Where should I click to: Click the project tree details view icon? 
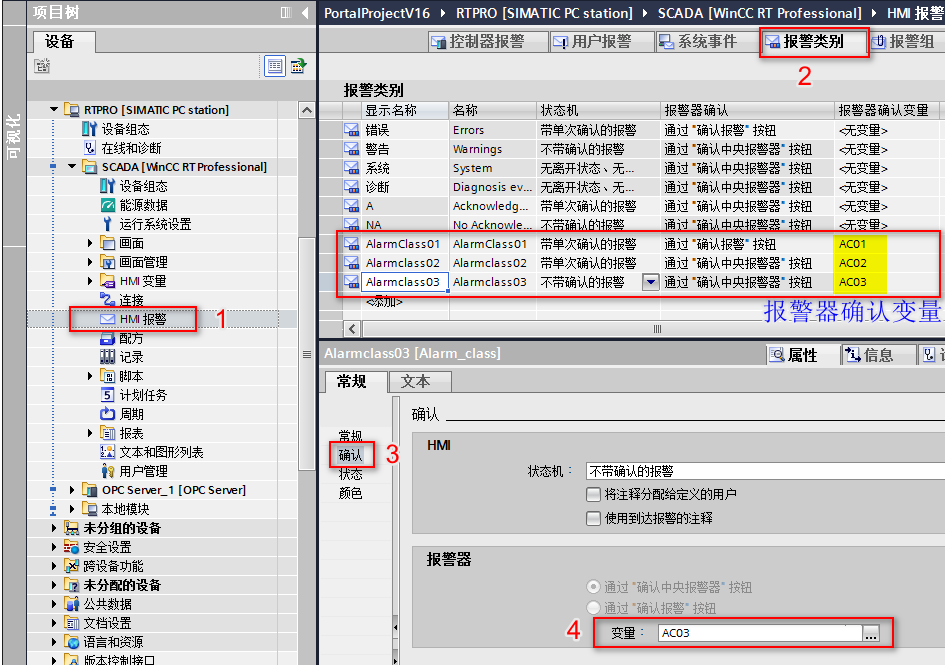coord(275,66)
